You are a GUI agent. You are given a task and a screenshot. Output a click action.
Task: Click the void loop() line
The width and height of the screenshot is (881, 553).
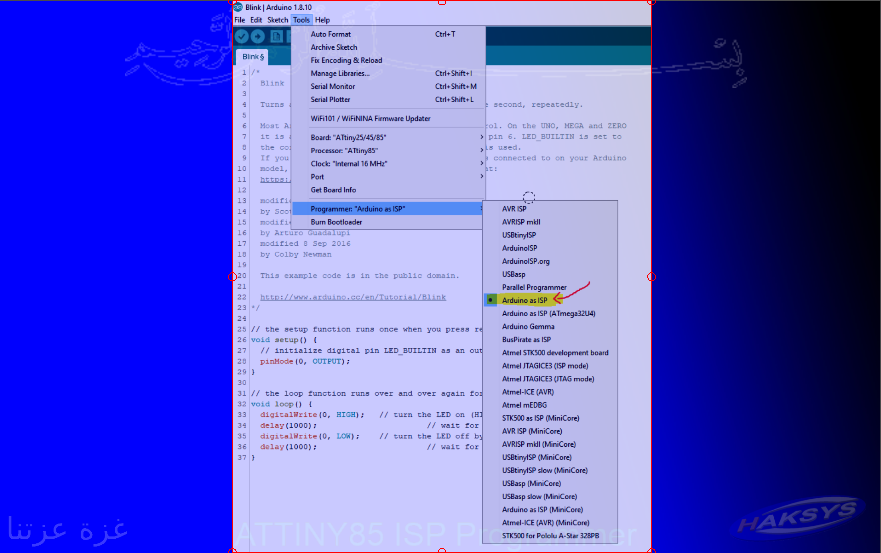pos(281,404)
